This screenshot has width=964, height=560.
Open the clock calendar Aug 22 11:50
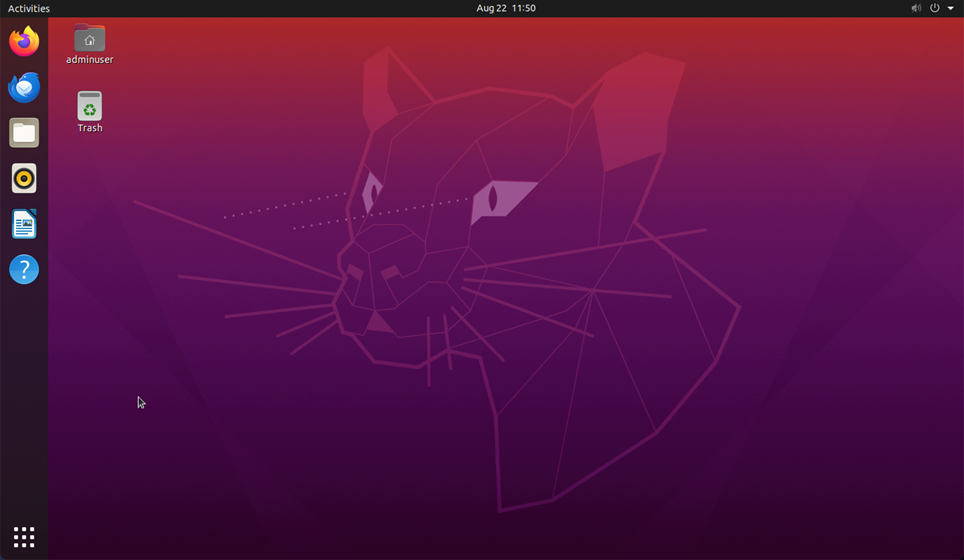(506, 8)
